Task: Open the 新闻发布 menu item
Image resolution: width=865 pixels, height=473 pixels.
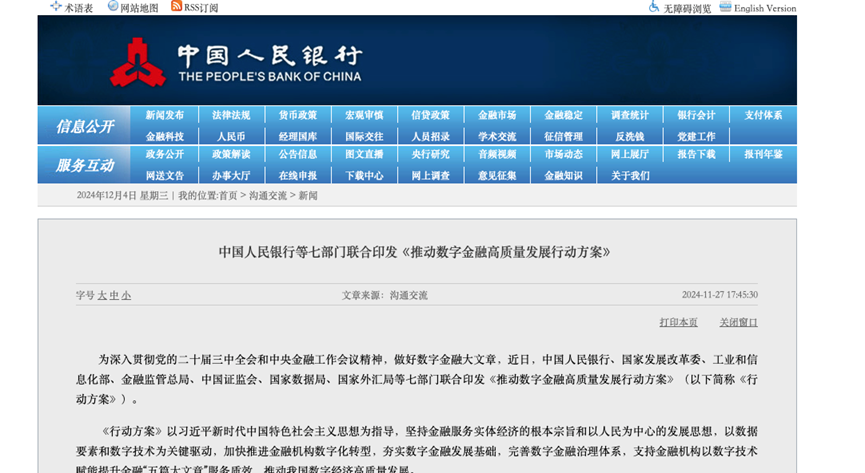Action: 165,115
